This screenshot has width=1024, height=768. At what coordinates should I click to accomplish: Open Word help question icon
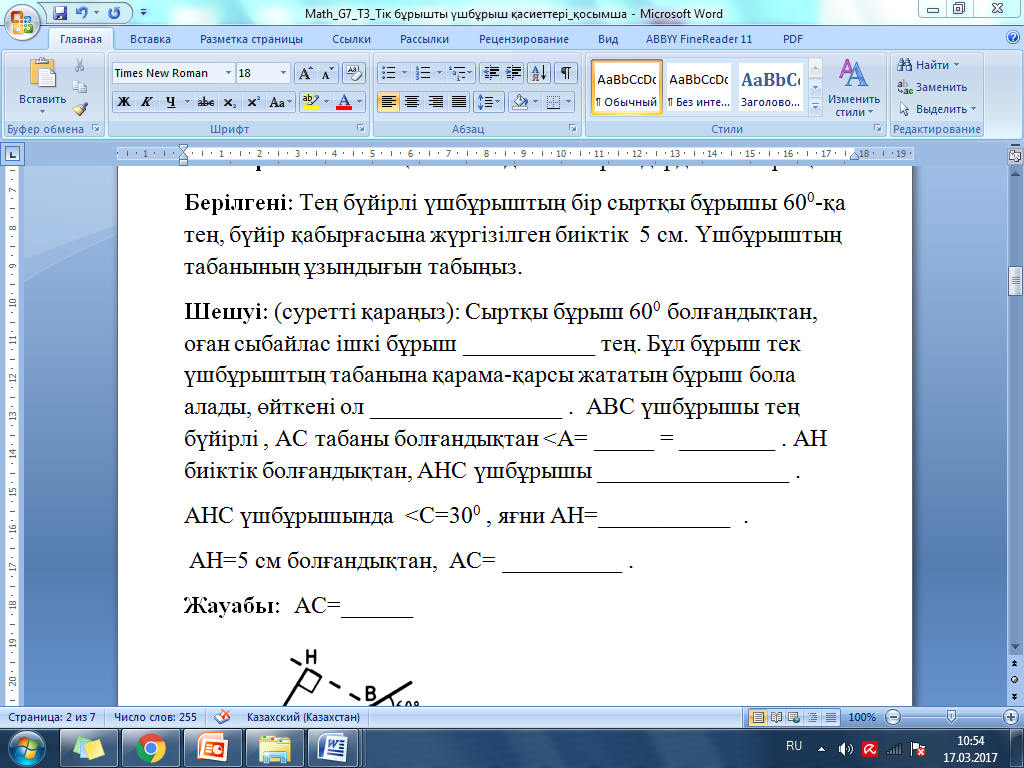click(x=1013, y=37)
